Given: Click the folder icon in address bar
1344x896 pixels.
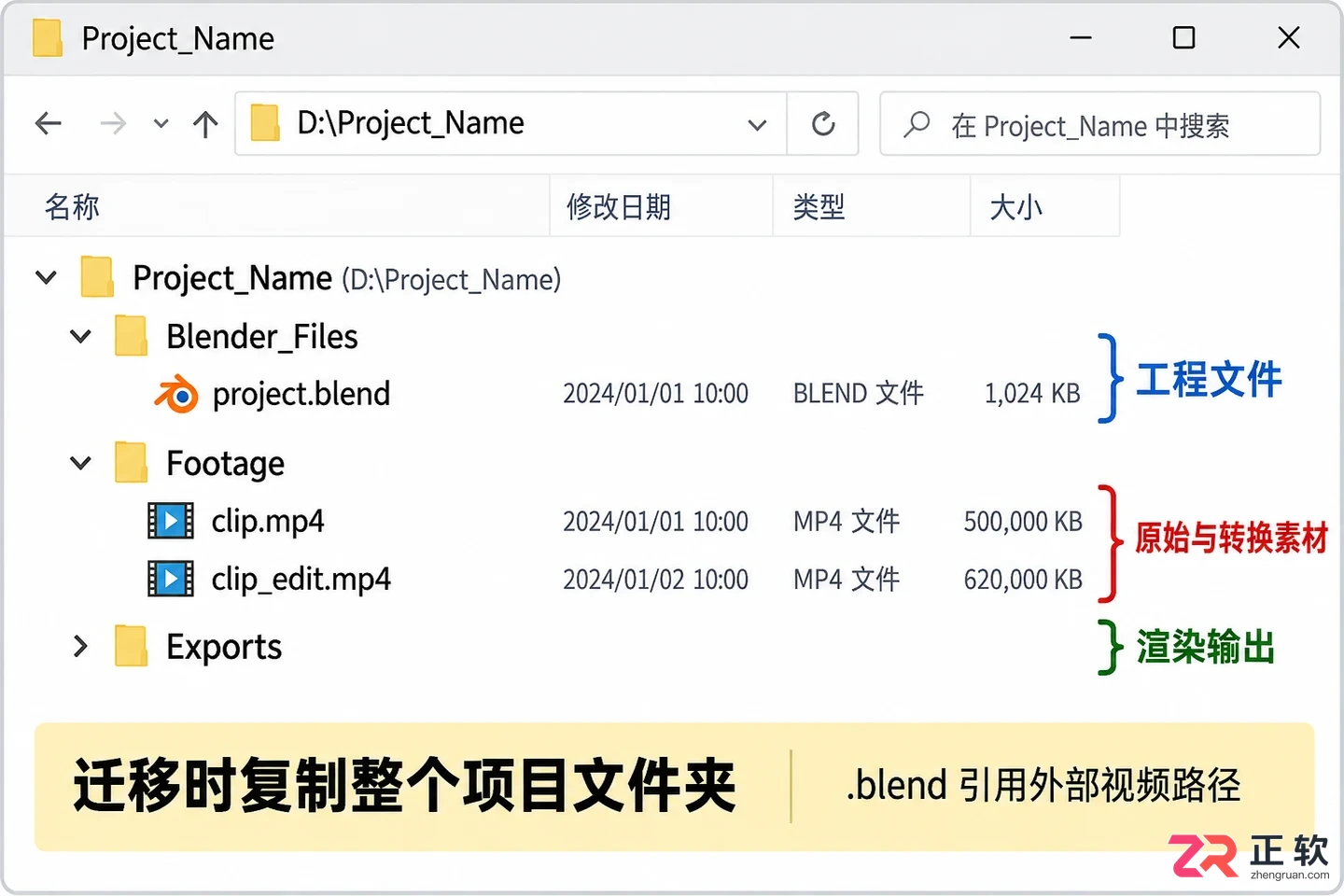Looking at the screenshot, I should (265, 123).
